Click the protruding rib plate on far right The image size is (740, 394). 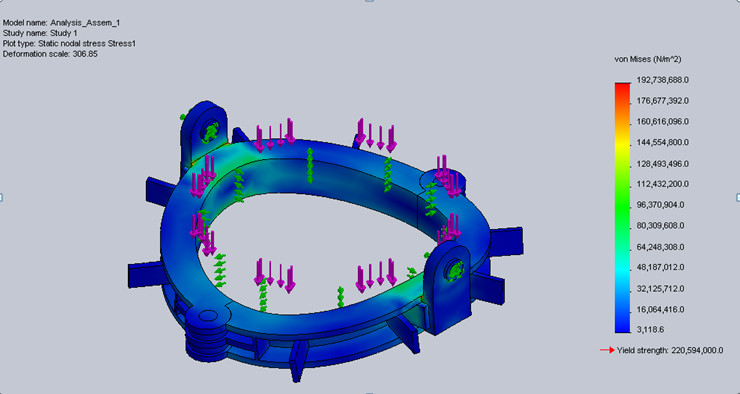tap(506, 242)
